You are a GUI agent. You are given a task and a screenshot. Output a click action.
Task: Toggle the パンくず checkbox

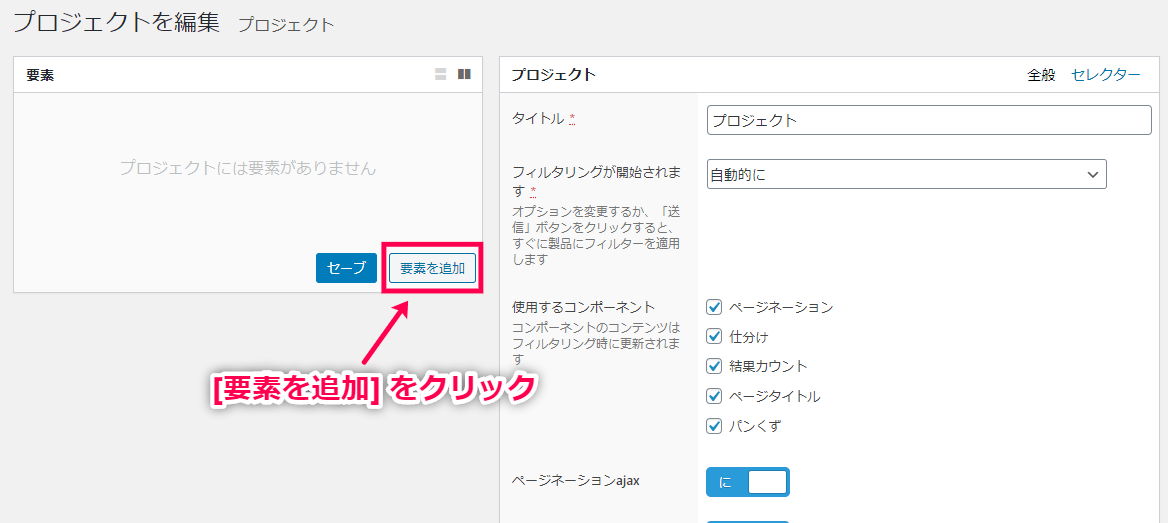tap(714, 426)
